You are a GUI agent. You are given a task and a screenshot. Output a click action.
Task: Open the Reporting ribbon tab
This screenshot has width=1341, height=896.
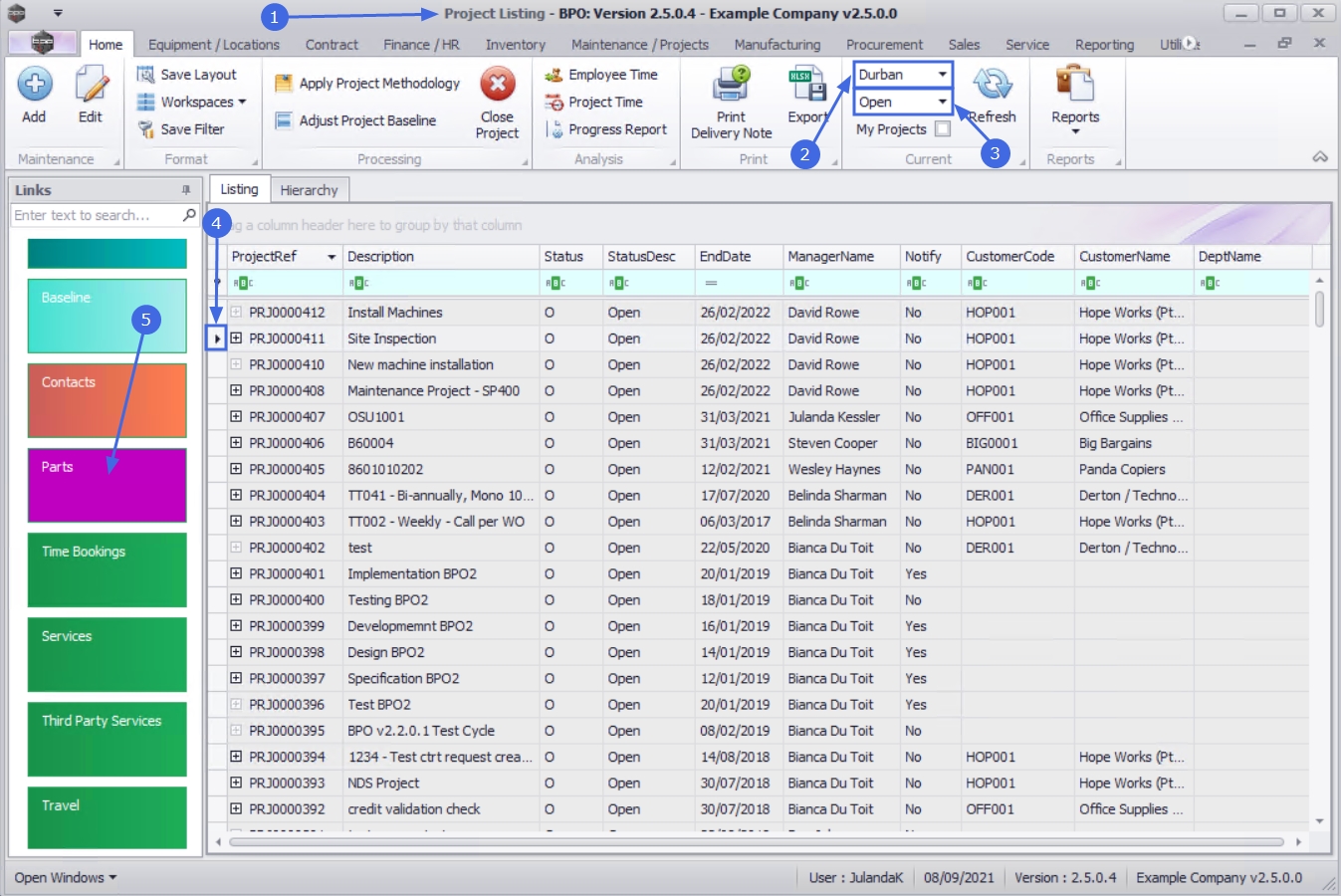[x=1104, y=45]
